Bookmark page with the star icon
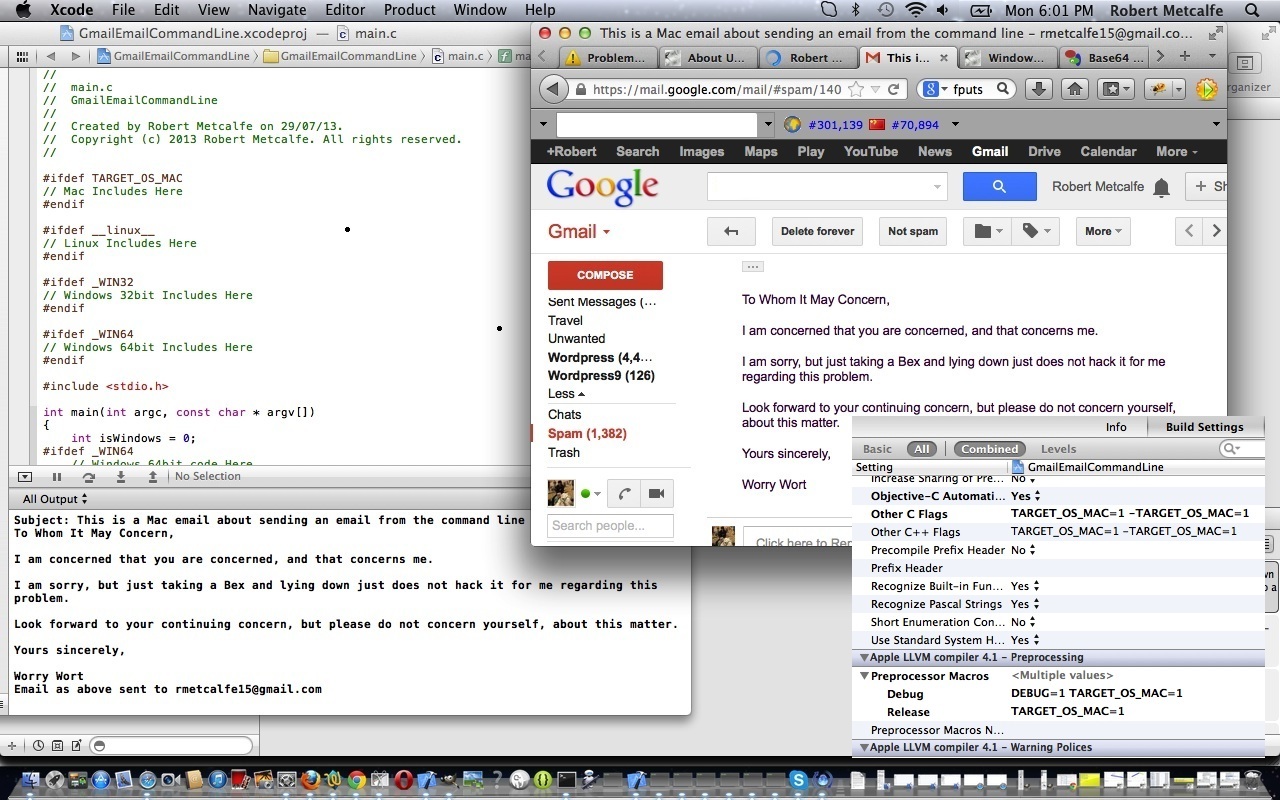Image resolution: width=1280 pixels, height=800 pixels. click(x=856, y=89)
